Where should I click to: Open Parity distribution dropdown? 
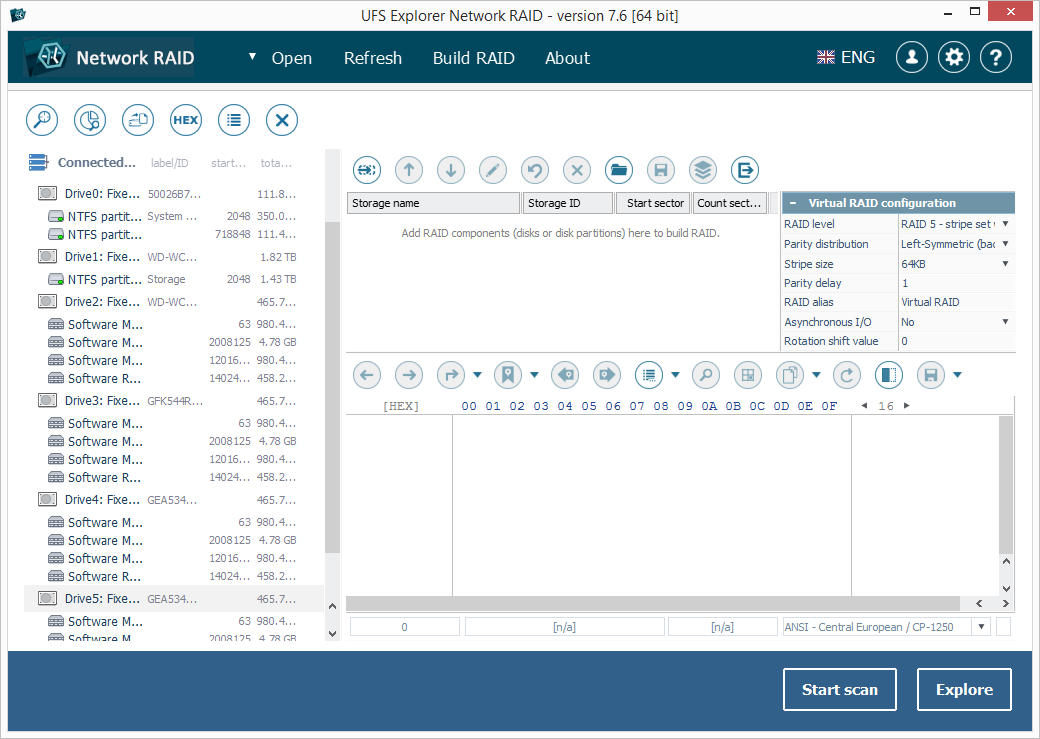pyautogui.click(x=1006, y=243)
